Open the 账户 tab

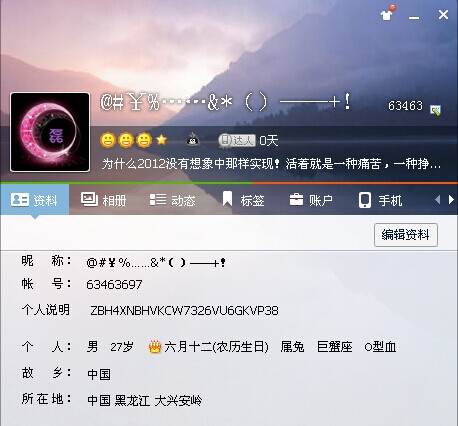click(x=311, y=200)
